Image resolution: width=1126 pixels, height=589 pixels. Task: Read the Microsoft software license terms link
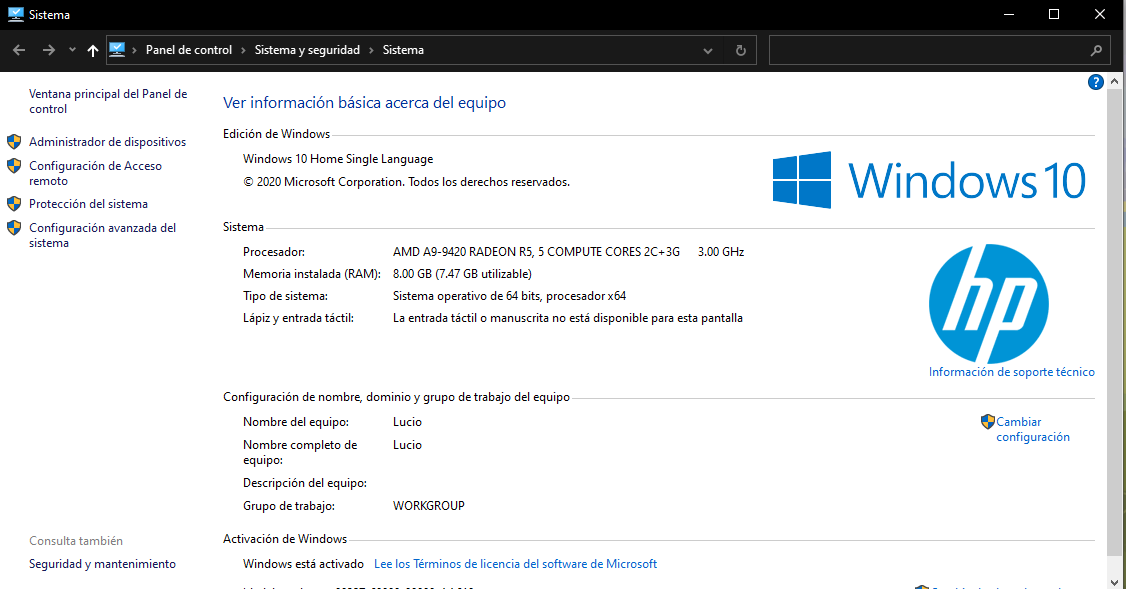tap(515, 563)
